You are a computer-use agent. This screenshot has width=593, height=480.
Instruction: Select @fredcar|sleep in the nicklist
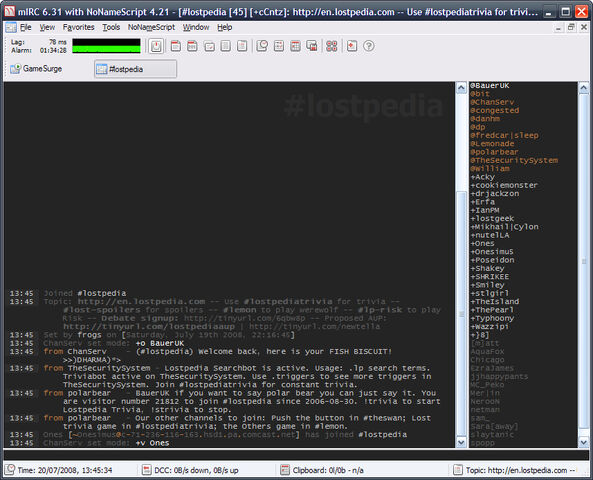click(505, 135)
